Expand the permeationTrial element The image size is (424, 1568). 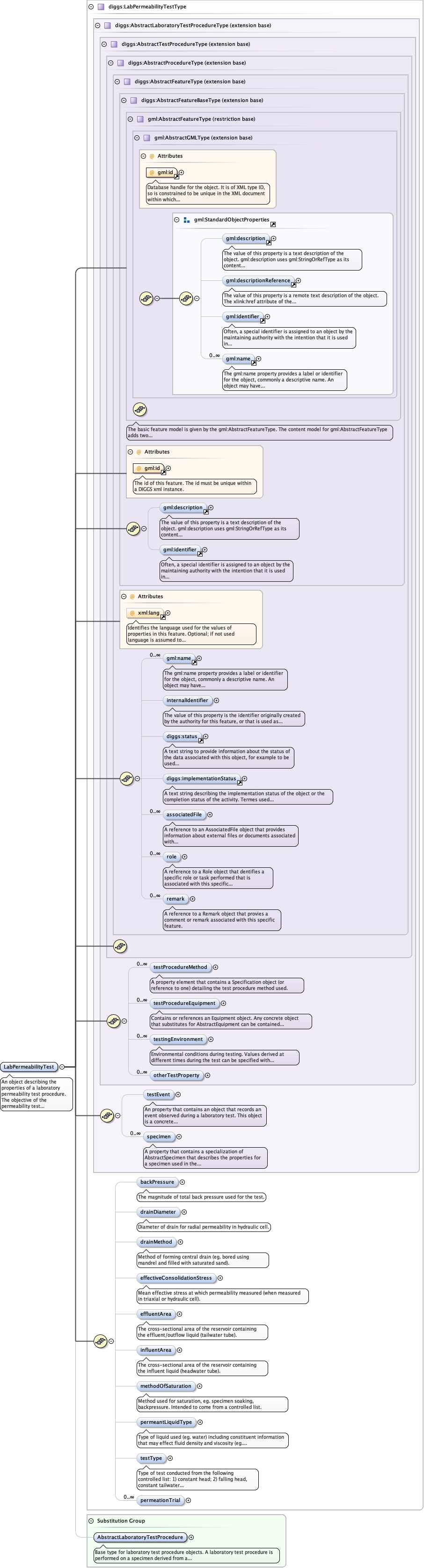pyautogui.click(x=189, y=1501)
